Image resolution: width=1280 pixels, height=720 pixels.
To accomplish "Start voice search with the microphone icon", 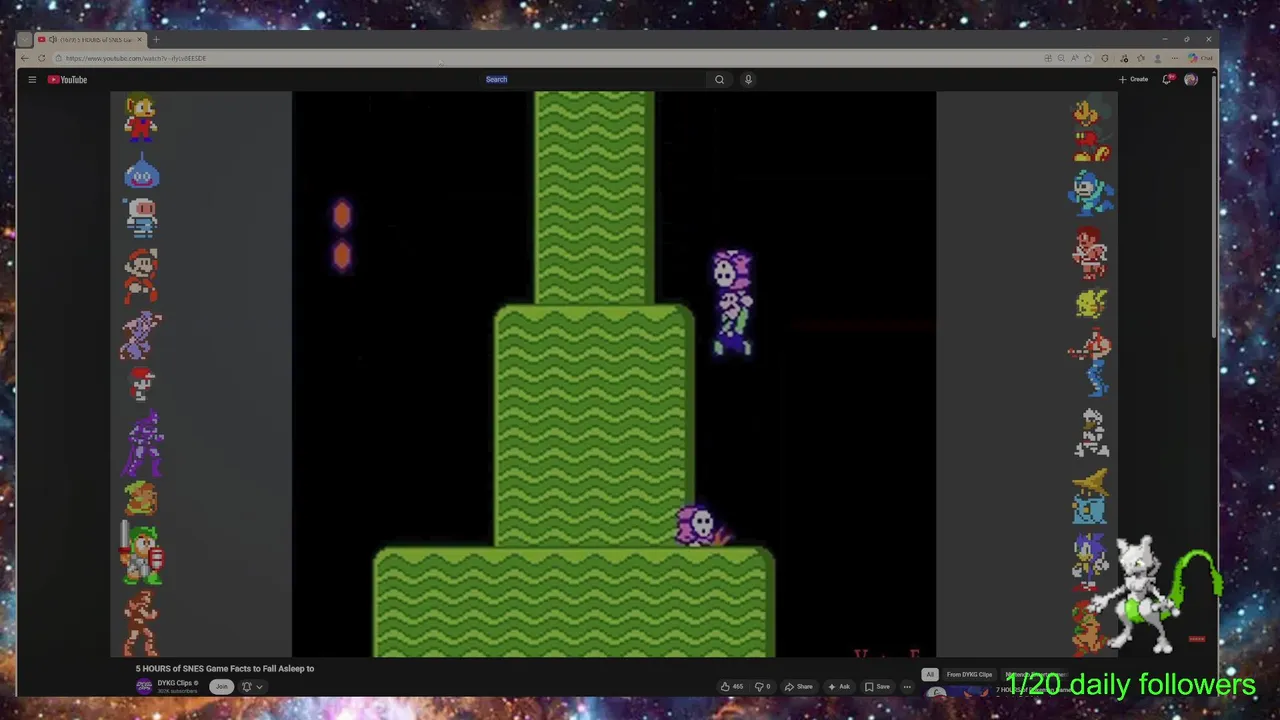I will [748, 79].
